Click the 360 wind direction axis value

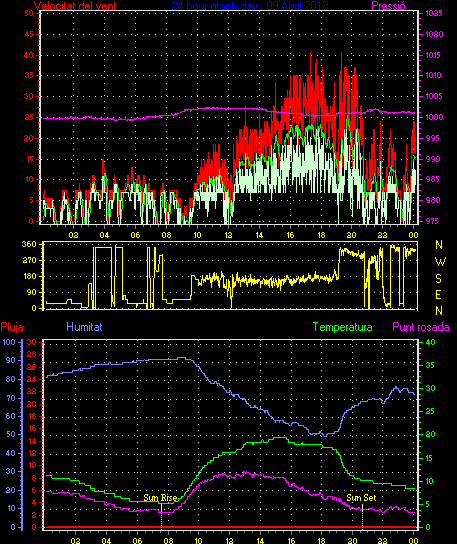click(x=29, y=244)
